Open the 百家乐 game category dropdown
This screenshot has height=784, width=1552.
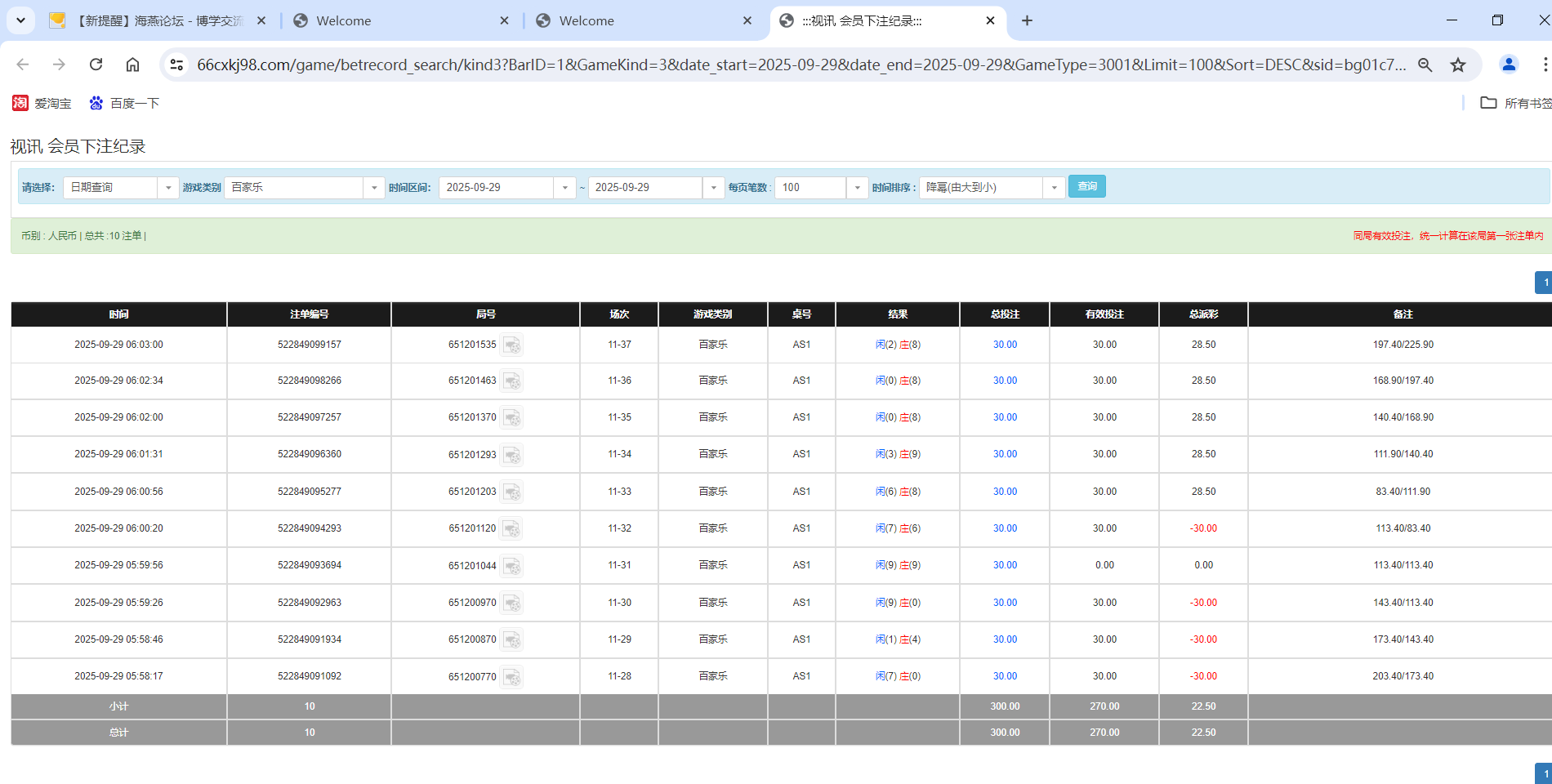point(374,187)
